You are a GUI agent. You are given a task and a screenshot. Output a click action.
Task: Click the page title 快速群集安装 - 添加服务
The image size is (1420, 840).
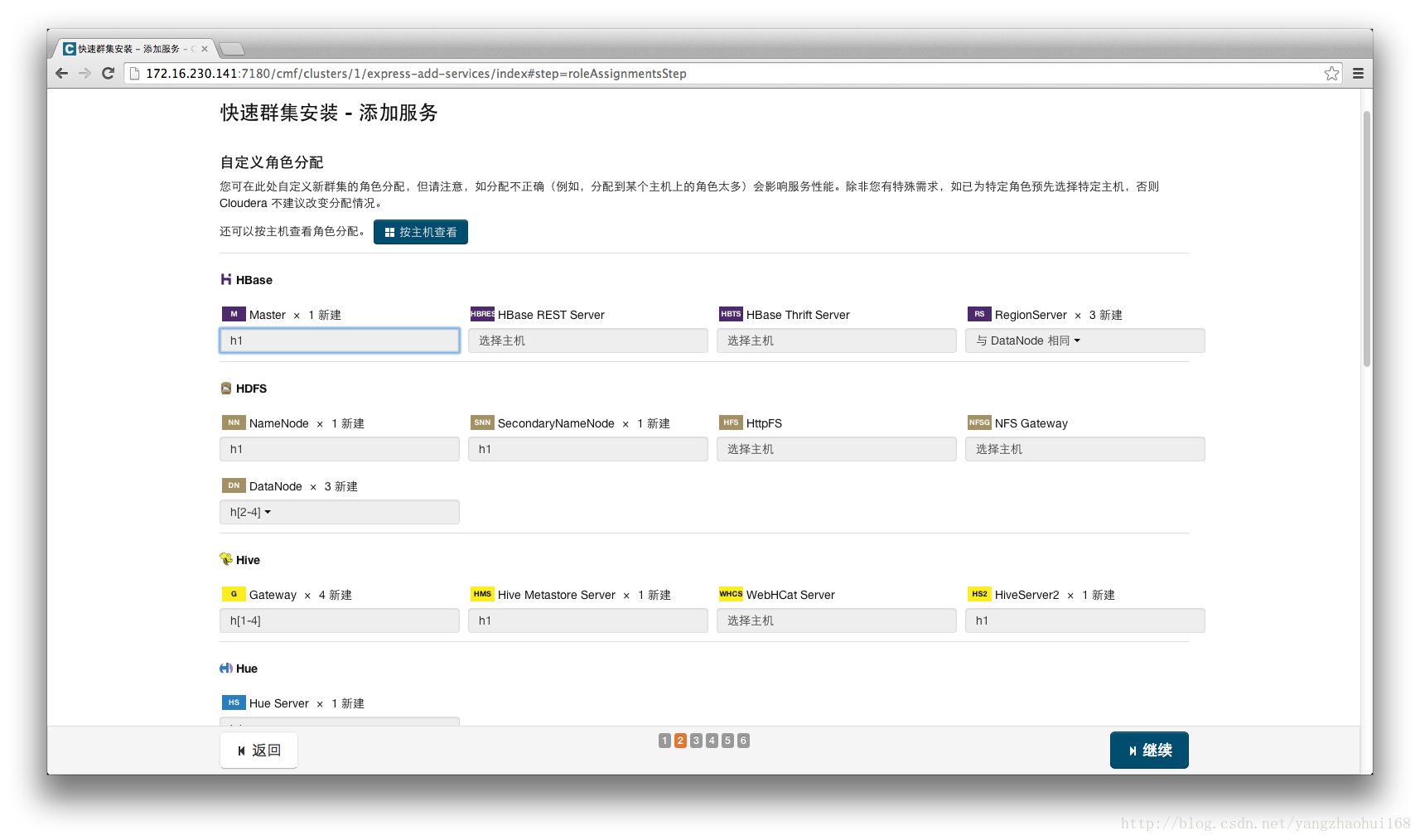tap(329, 113)
